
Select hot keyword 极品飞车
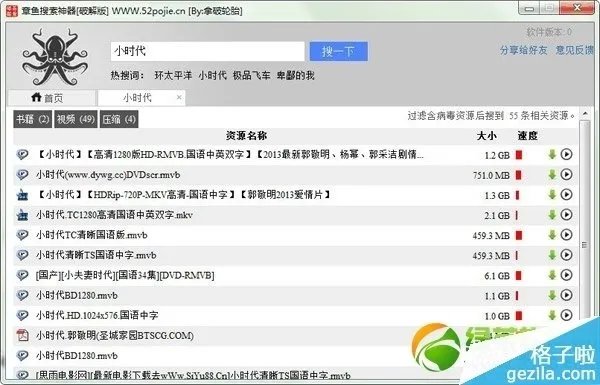click(x=251, y=75)
